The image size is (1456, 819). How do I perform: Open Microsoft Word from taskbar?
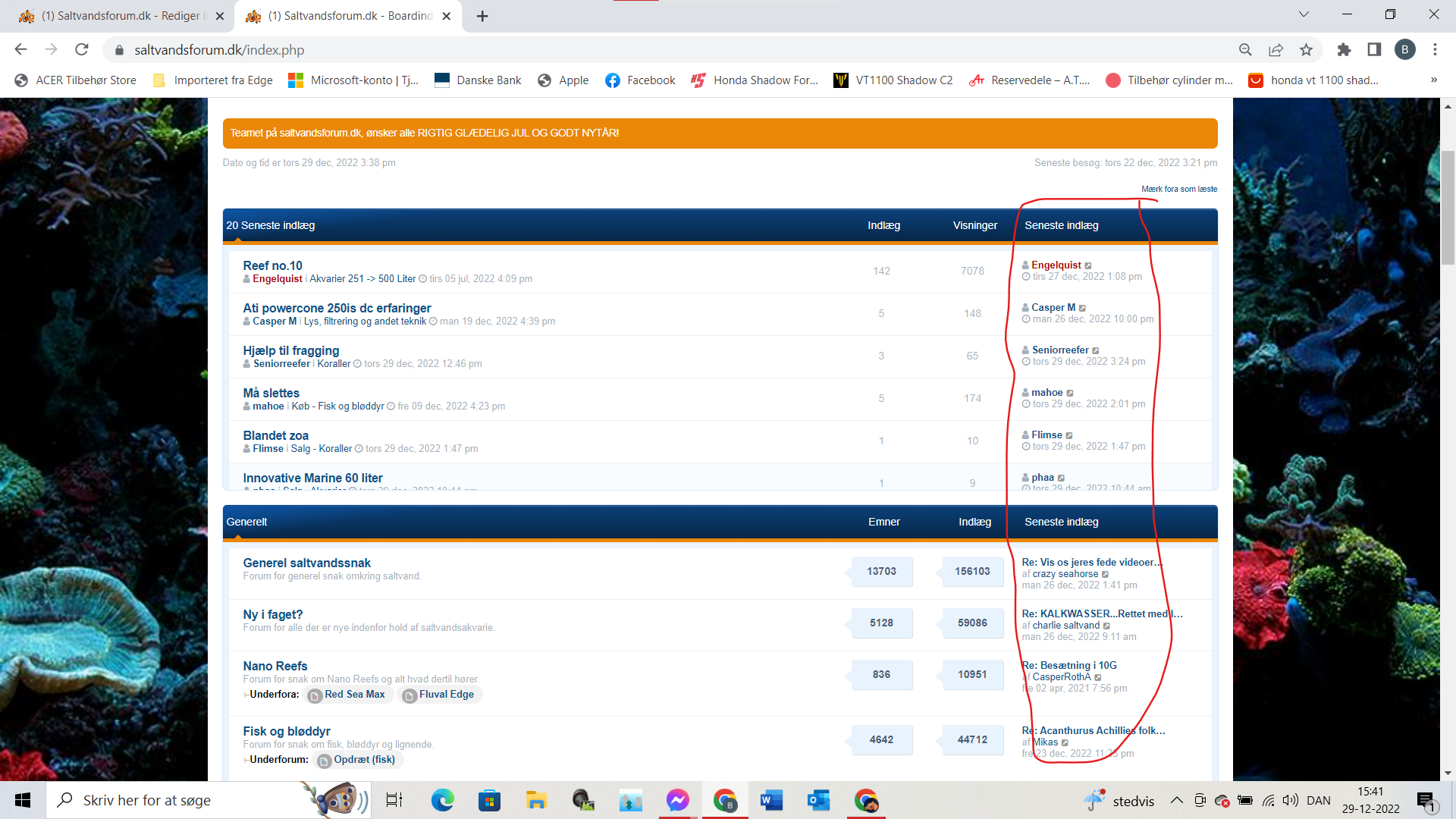pos(771,800)
